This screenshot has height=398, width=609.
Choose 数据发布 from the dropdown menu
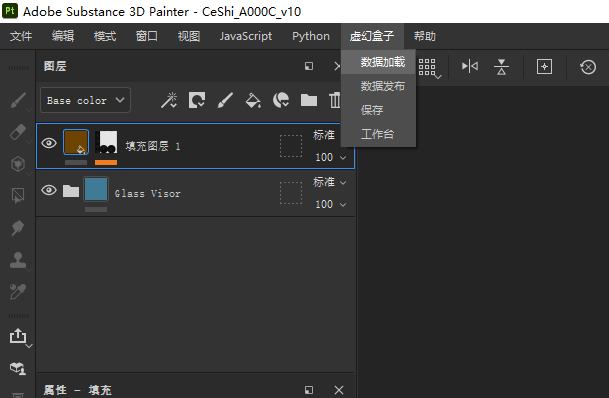click(378, 86)
